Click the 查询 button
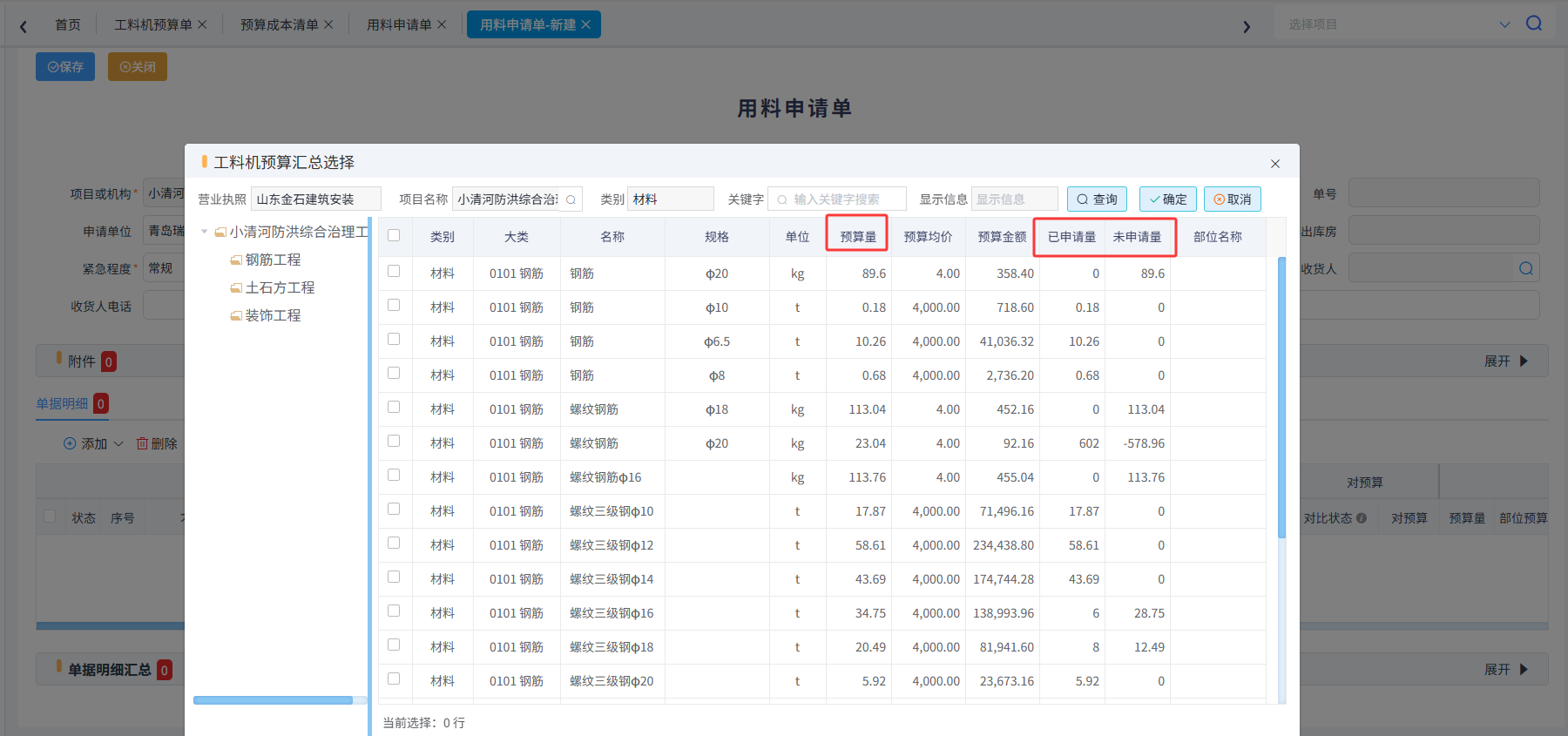 [x=1098, y=199]
